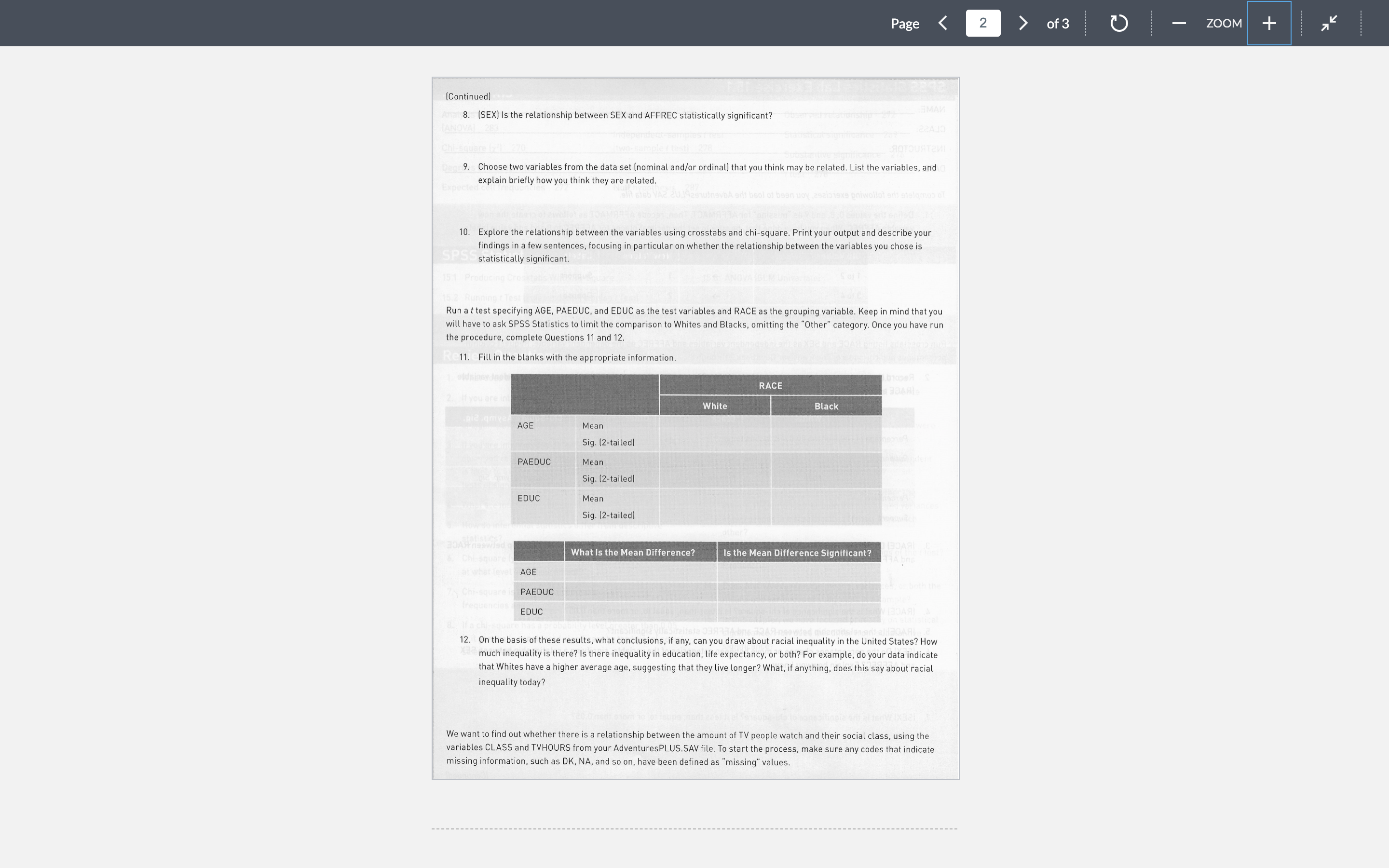Click the 'of 3' page count label
1389x868 pixels.
point(1057,24)
